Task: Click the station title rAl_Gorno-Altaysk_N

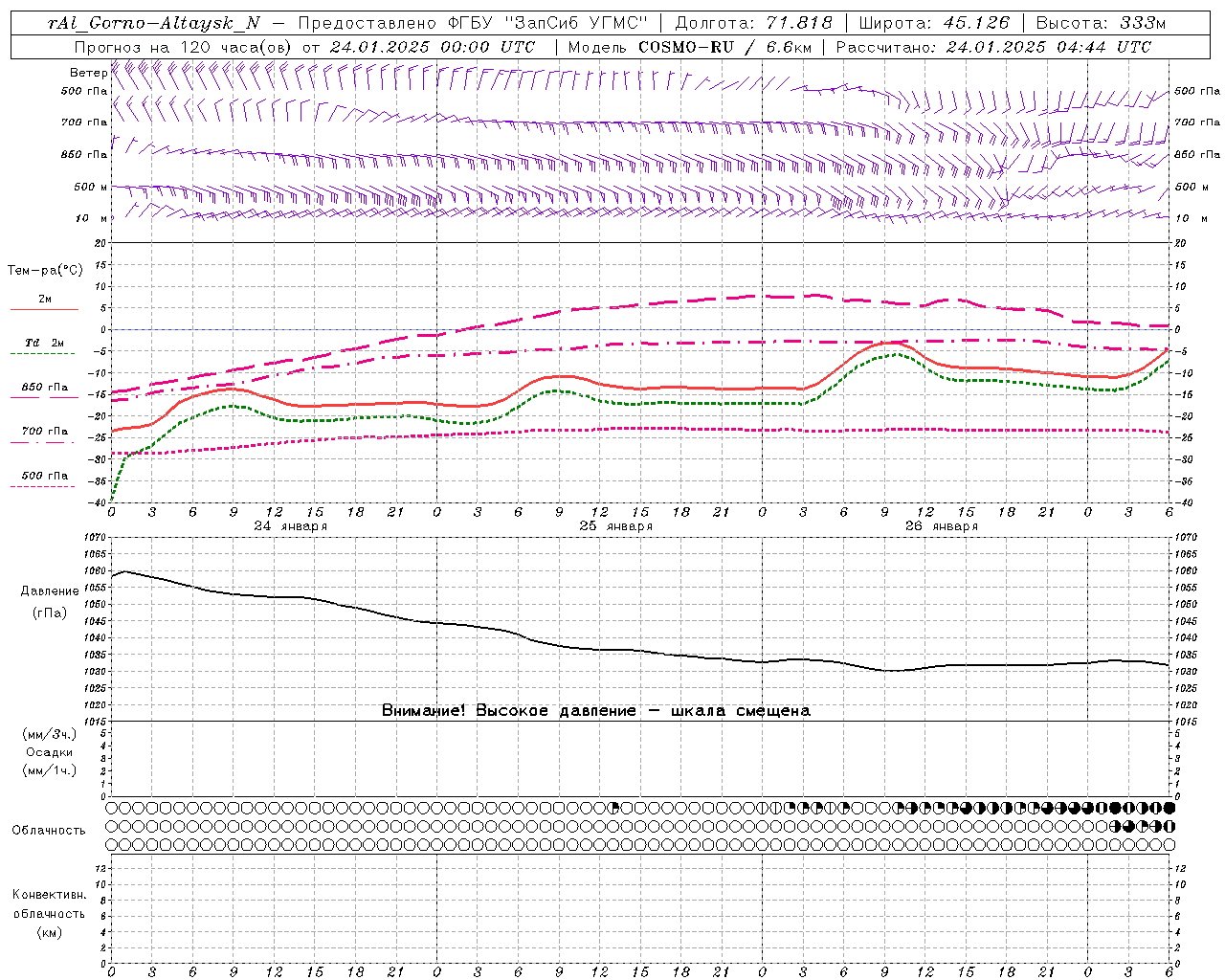Action: (x=153, y=23)
